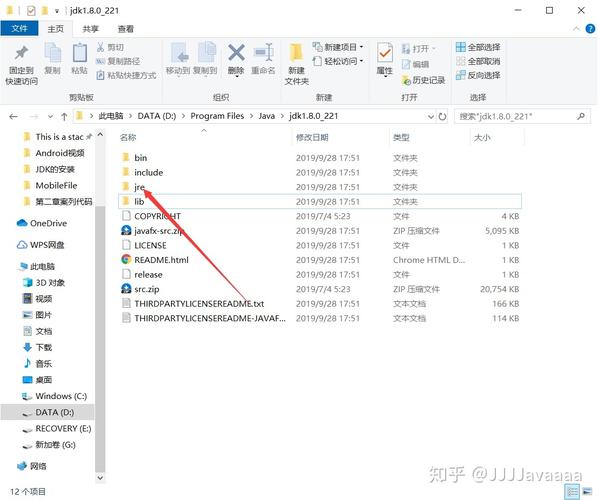This screenshot has width=598, height=500.
Task: Click Select all in the ribbon
Action: (478, 47)
